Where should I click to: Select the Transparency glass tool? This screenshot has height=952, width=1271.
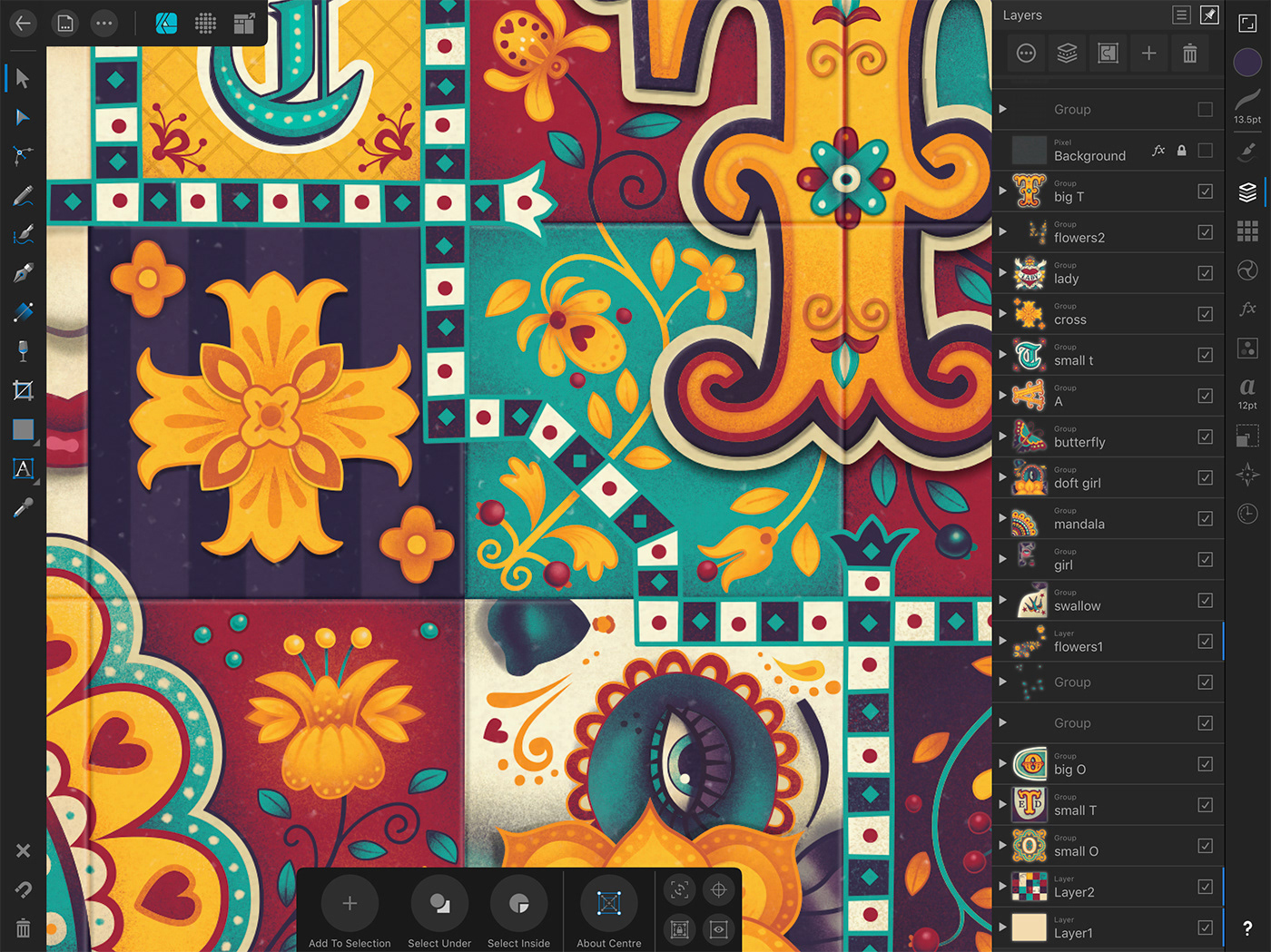pyautogui.click(x=23, y=351)
